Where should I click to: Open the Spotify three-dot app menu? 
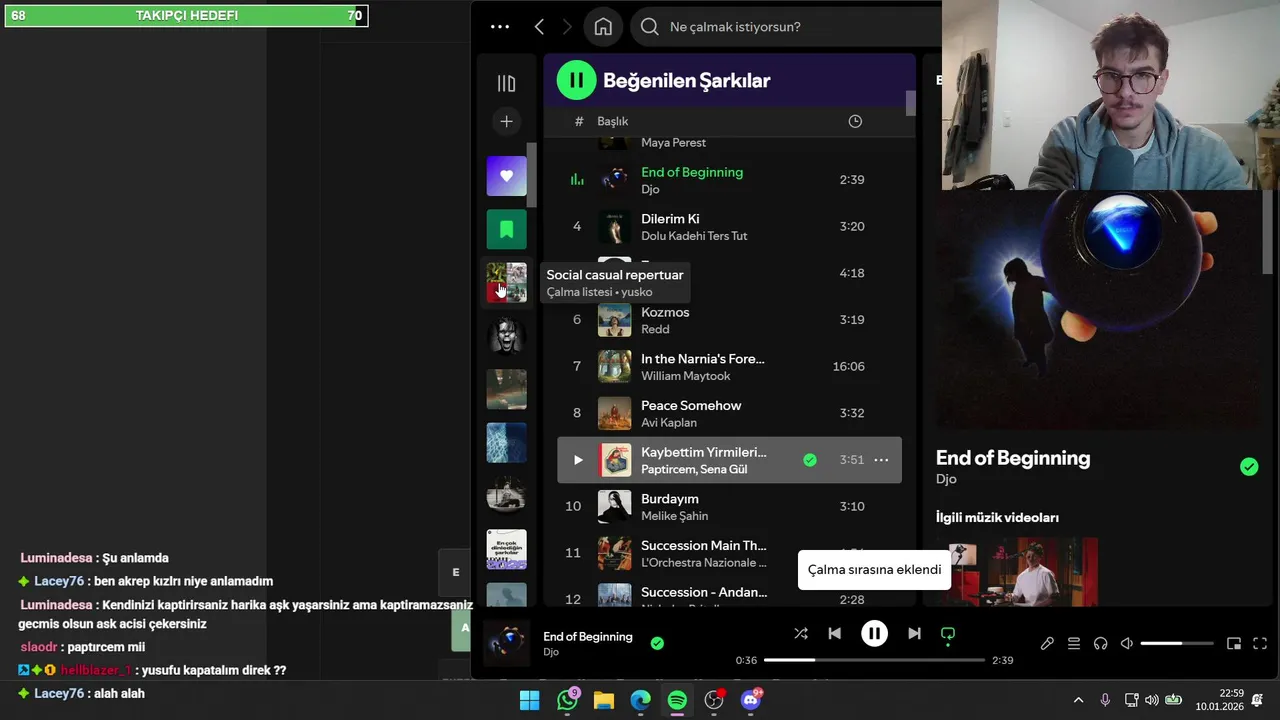pyautogui.click(x=500, y=27)
